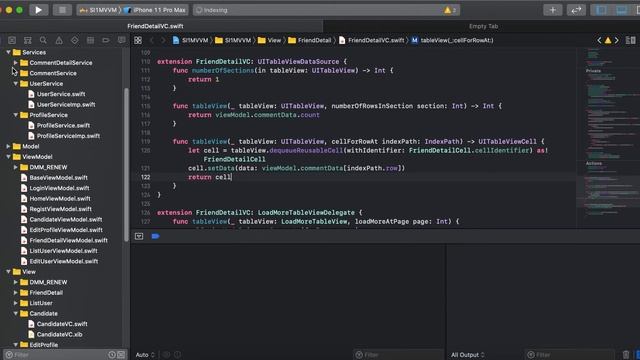Screen dimensions: 640x360
Task: Collapse the Services folder
Action: point(8,52)
